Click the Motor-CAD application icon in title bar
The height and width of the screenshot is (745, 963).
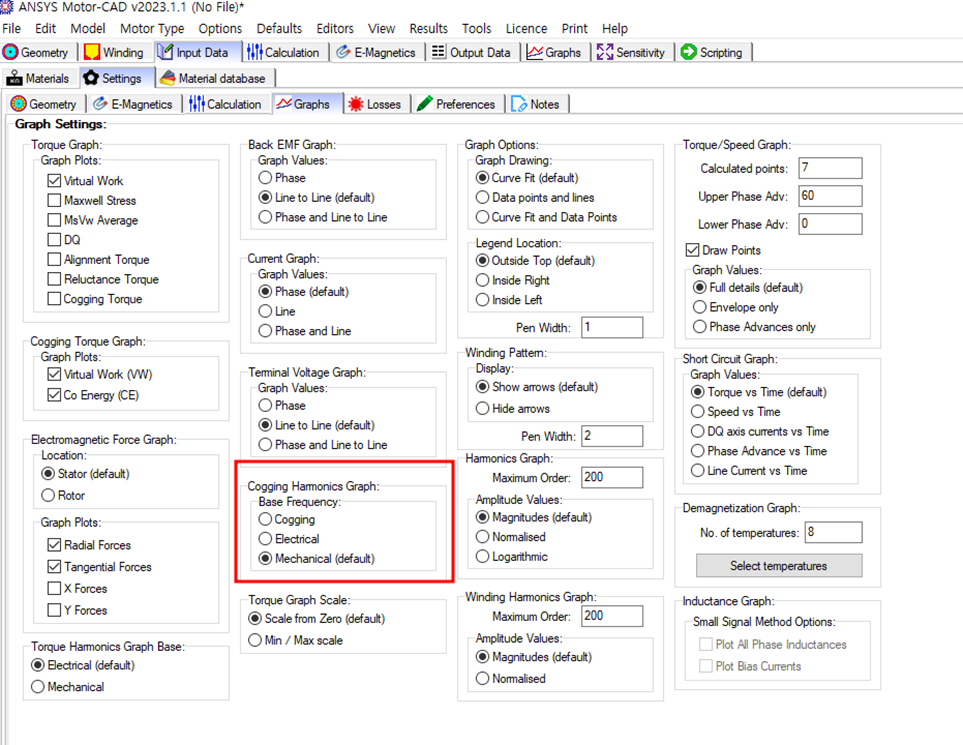[7, 7]
